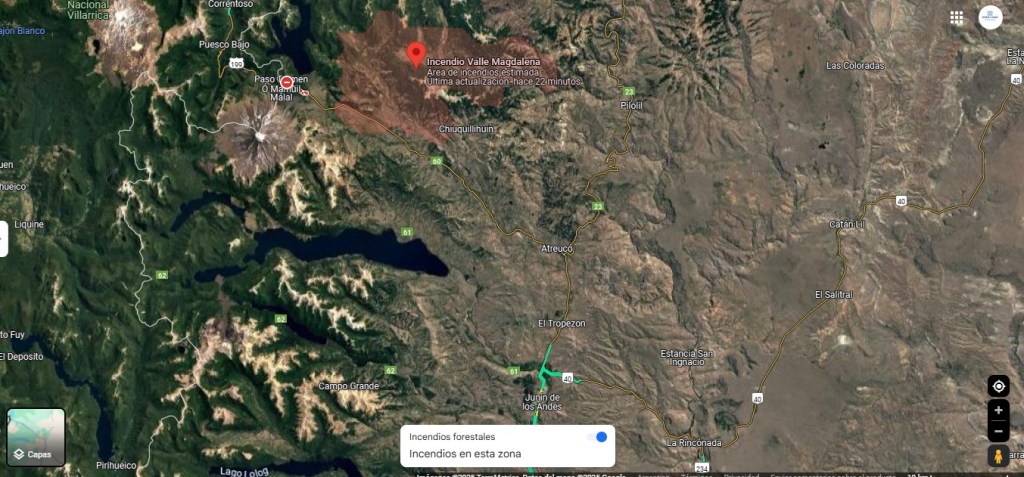Click the road closure icon near Paso Mamuil Malal
The height and width of the screenshot is (477, 1024).
(286, 82)
